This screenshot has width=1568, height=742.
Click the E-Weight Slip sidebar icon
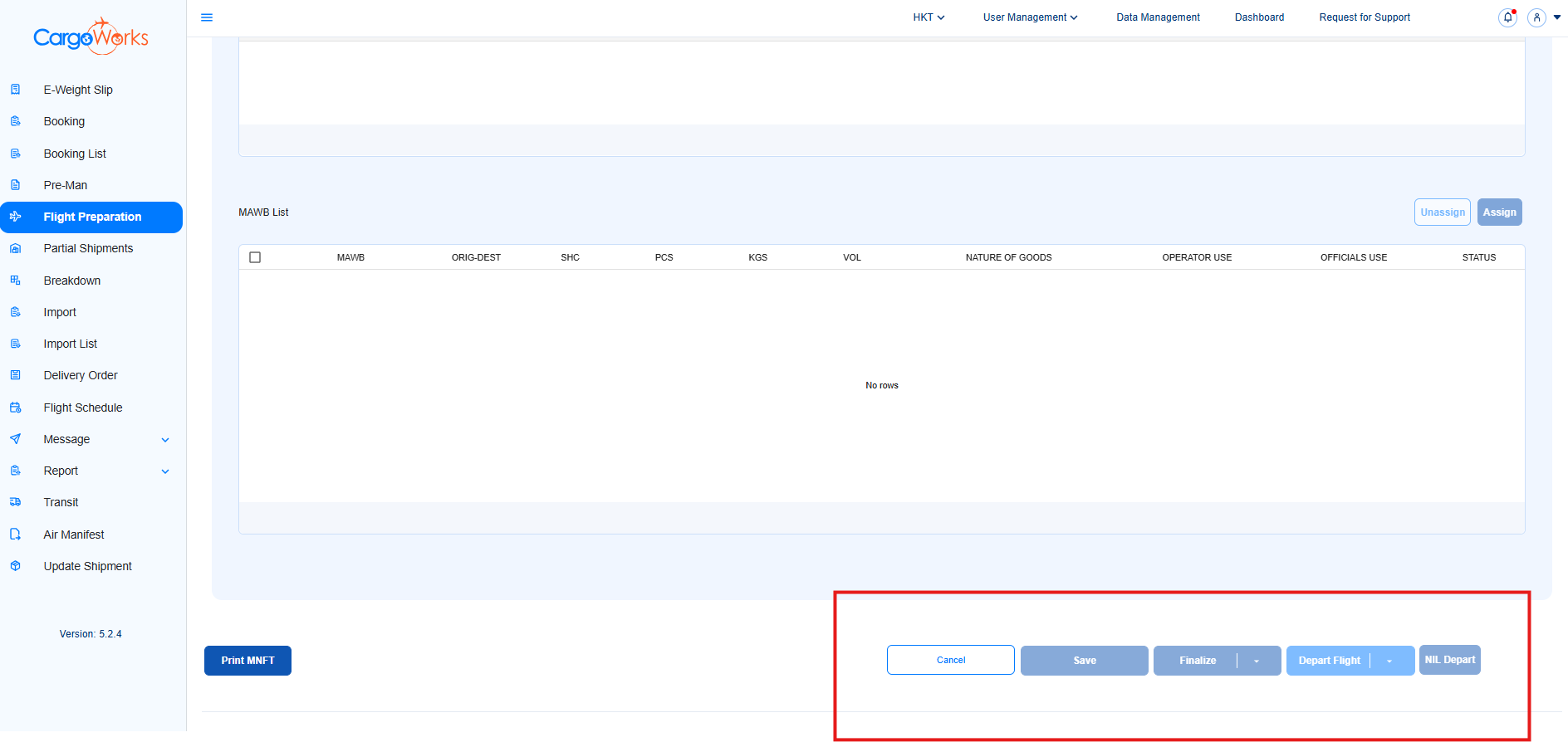click(x=15, y=90)
